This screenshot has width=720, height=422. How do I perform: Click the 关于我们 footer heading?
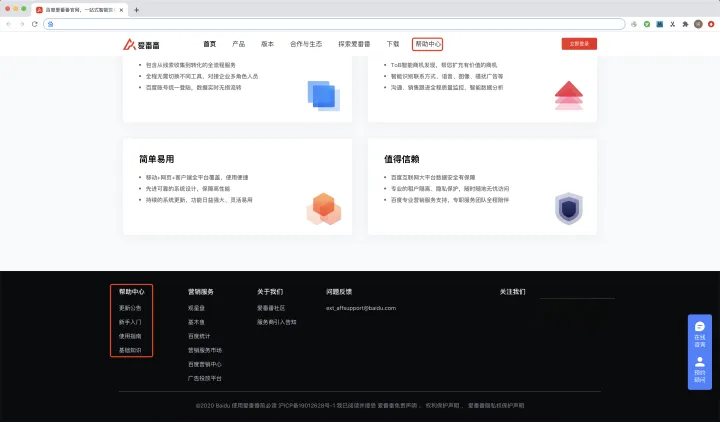click(270, 292)
